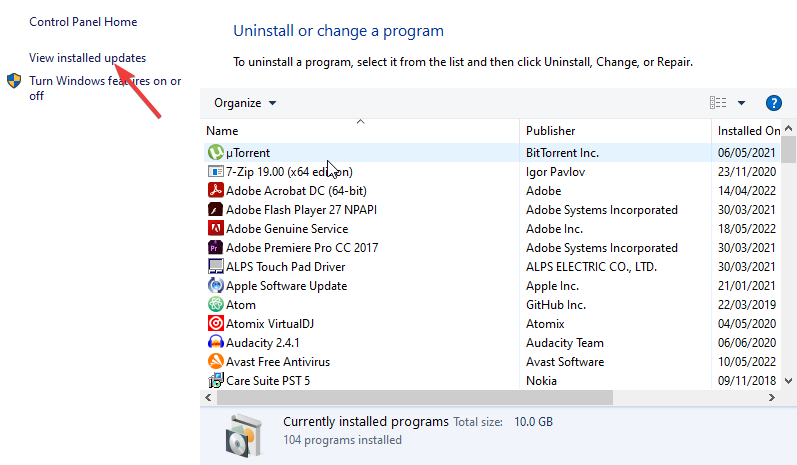797x465 pixels.
Task: Select the Care Suite PST 5 name
Action: click(x=268, y=381)
